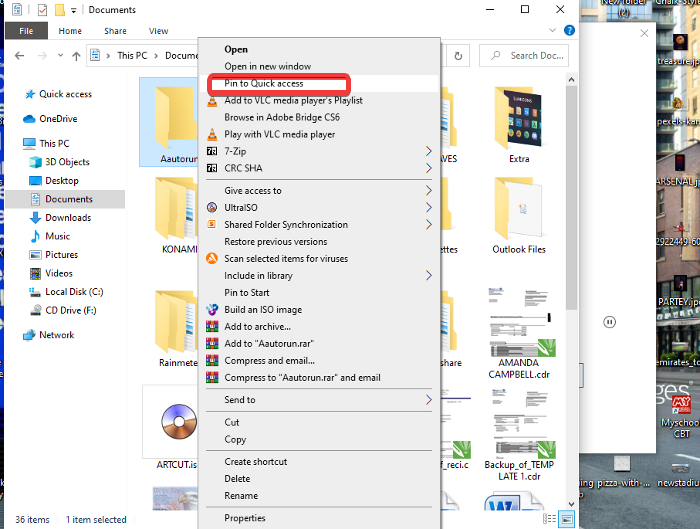Image resolution: width=700 pixels, height=529 pixels.
Task: Choose Properties from the context menu
Action: [245, 518]
